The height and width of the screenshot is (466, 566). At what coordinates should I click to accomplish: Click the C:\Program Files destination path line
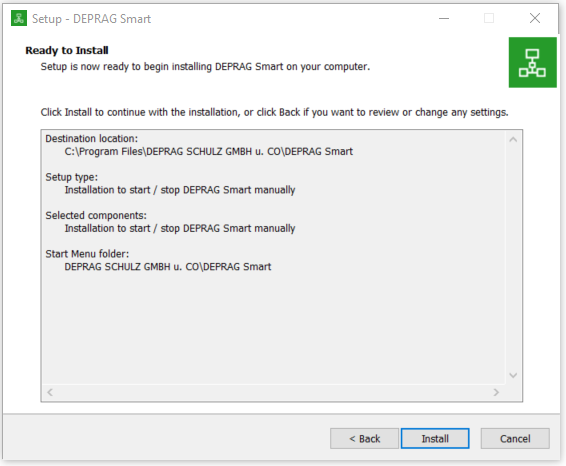coord(209,152)
